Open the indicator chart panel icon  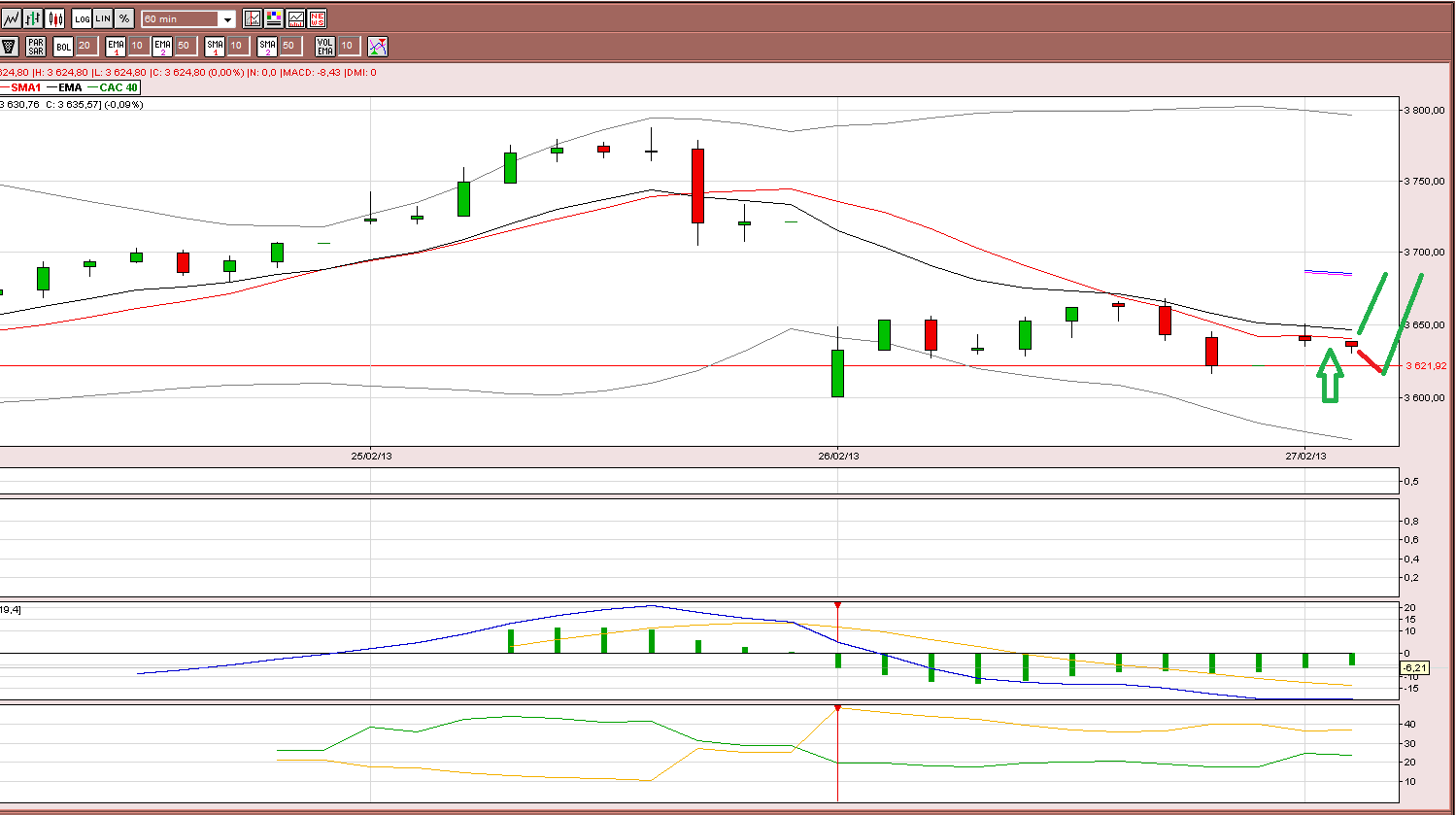click(x=295, y=18)
